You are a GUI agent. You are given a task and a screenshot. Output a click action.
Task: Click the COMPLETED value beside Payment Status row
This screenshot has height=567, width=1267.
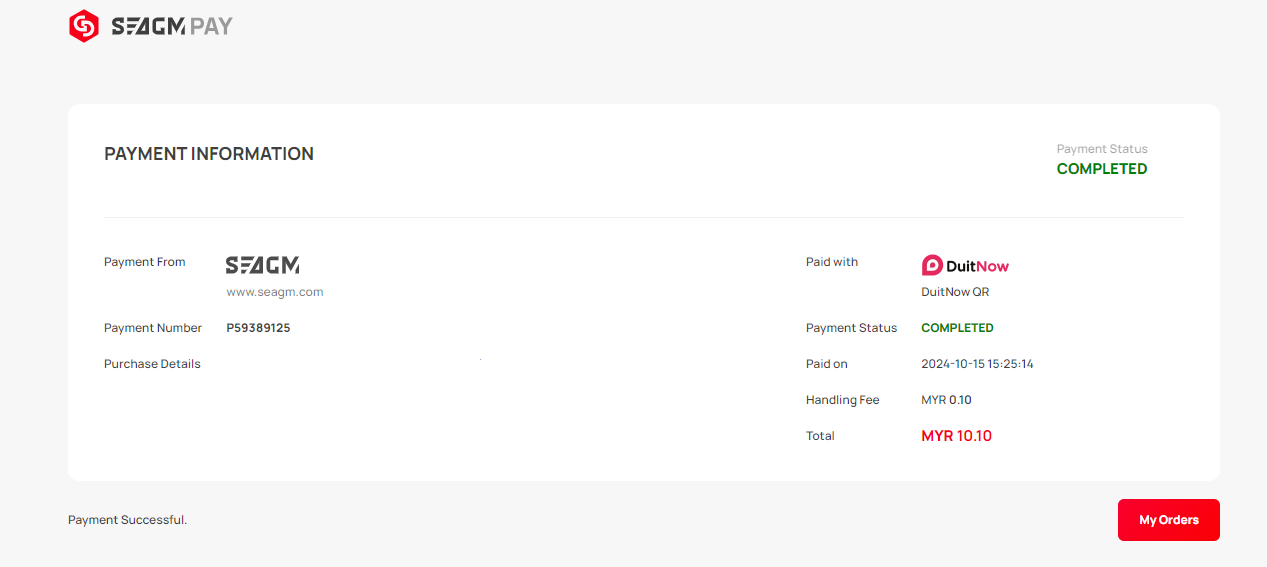tap(957, 328)
